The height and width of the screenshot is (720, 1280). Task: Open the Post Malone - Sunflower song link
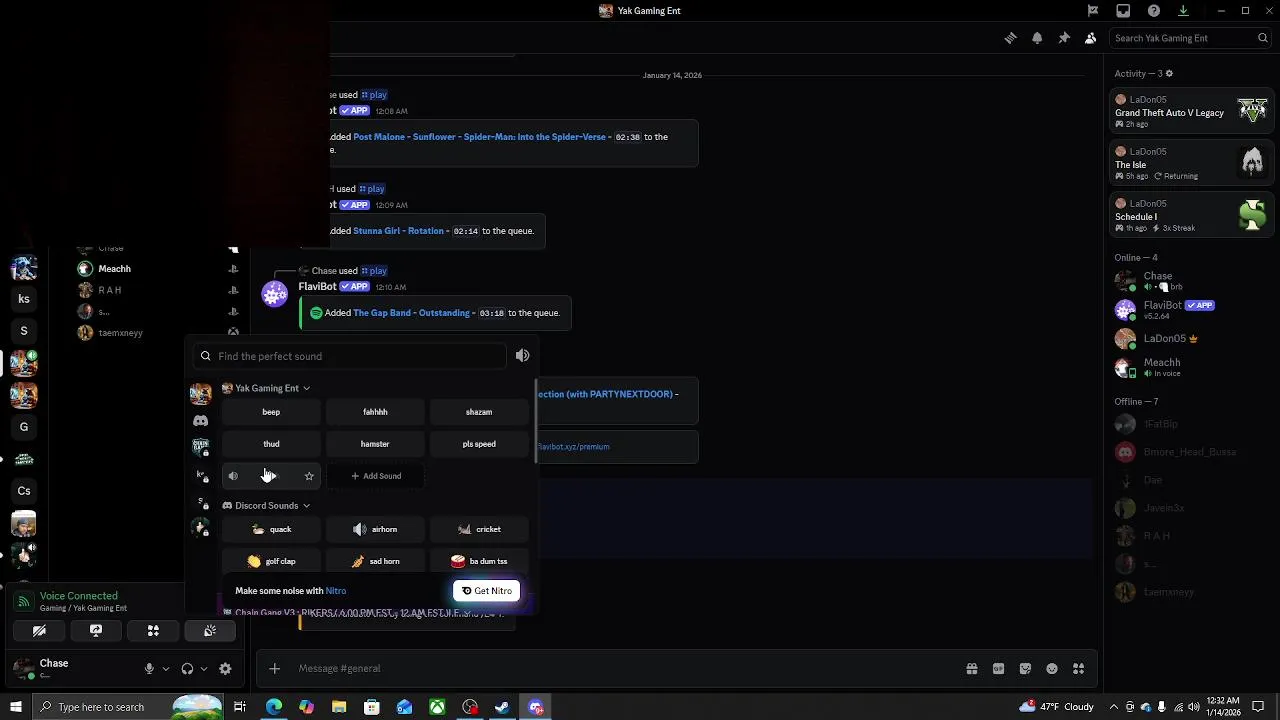(x=480, y=137)
